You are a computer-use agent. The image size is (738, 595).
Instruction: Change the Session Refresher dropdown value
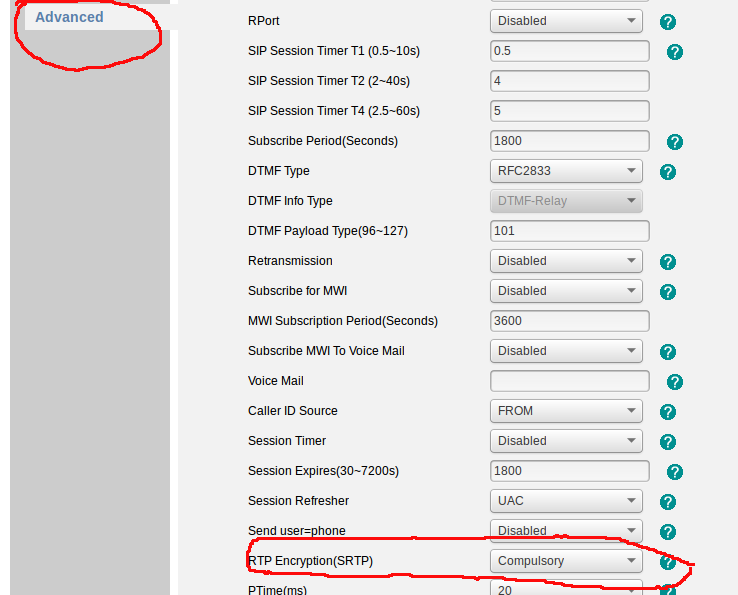(566, 501)
